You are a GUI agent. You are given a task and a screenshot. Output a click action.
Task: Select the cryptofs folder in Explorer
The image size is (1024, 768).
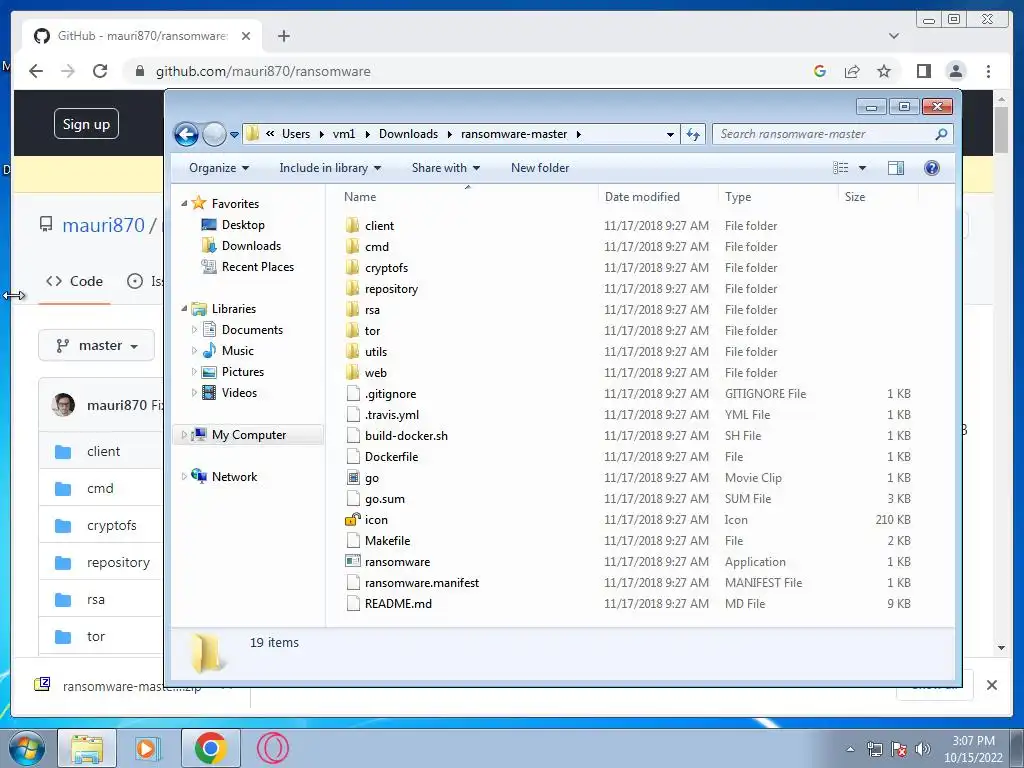pyautogui.click(x=386, y=268)
